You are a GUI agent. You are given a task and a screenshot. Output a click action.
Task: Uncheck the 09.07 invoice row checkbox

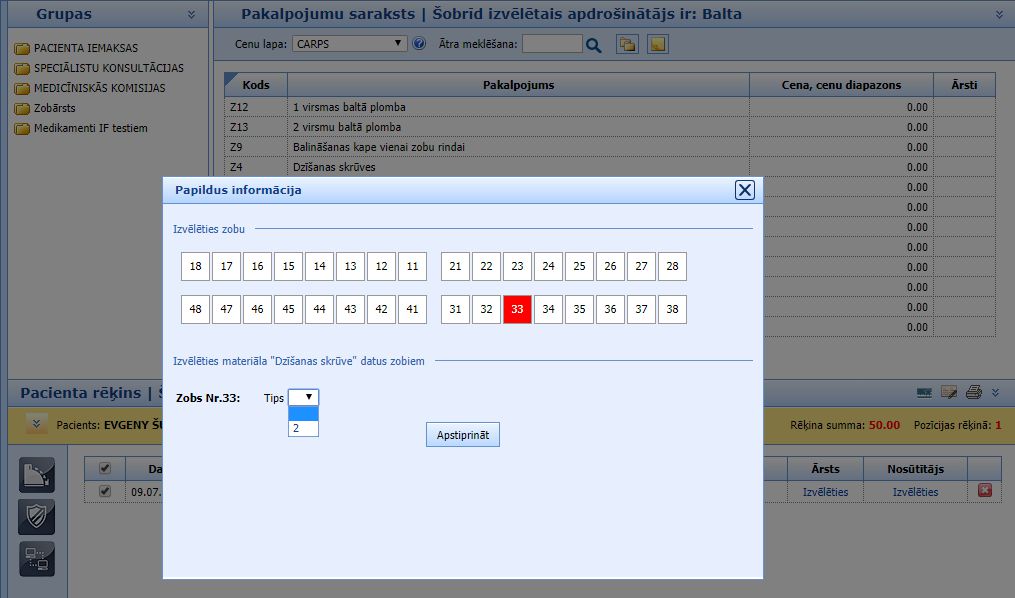click(105, 491)
